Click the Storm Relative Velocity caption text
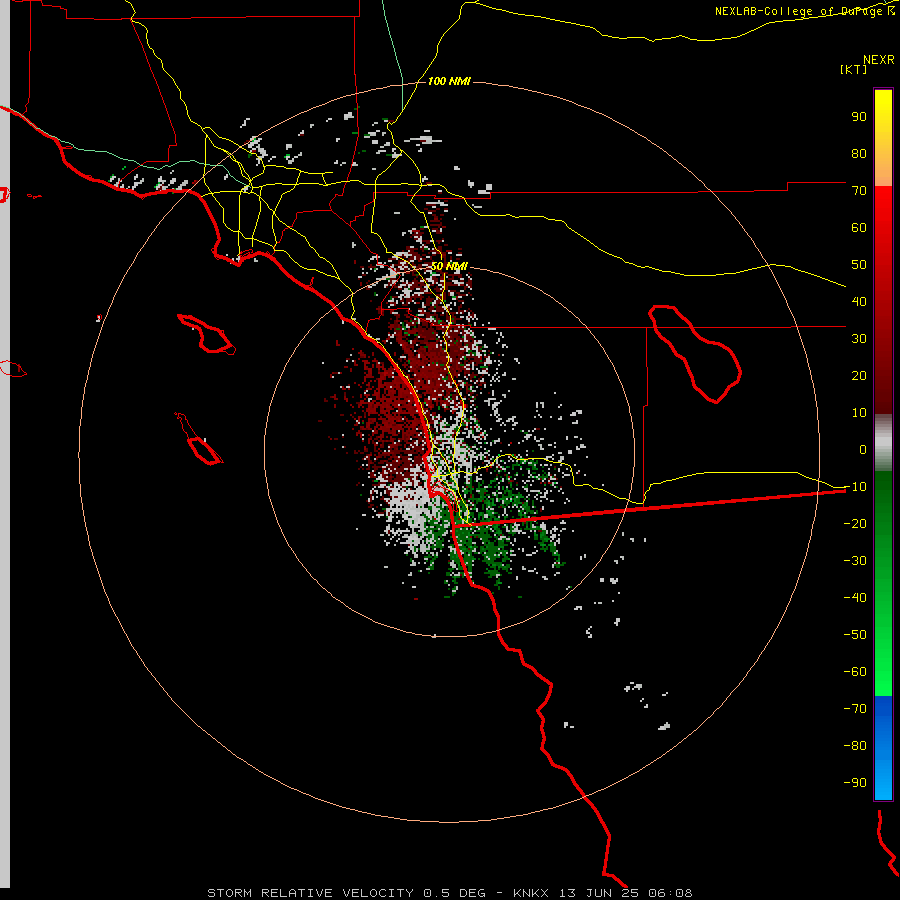 tap(449, 893)
